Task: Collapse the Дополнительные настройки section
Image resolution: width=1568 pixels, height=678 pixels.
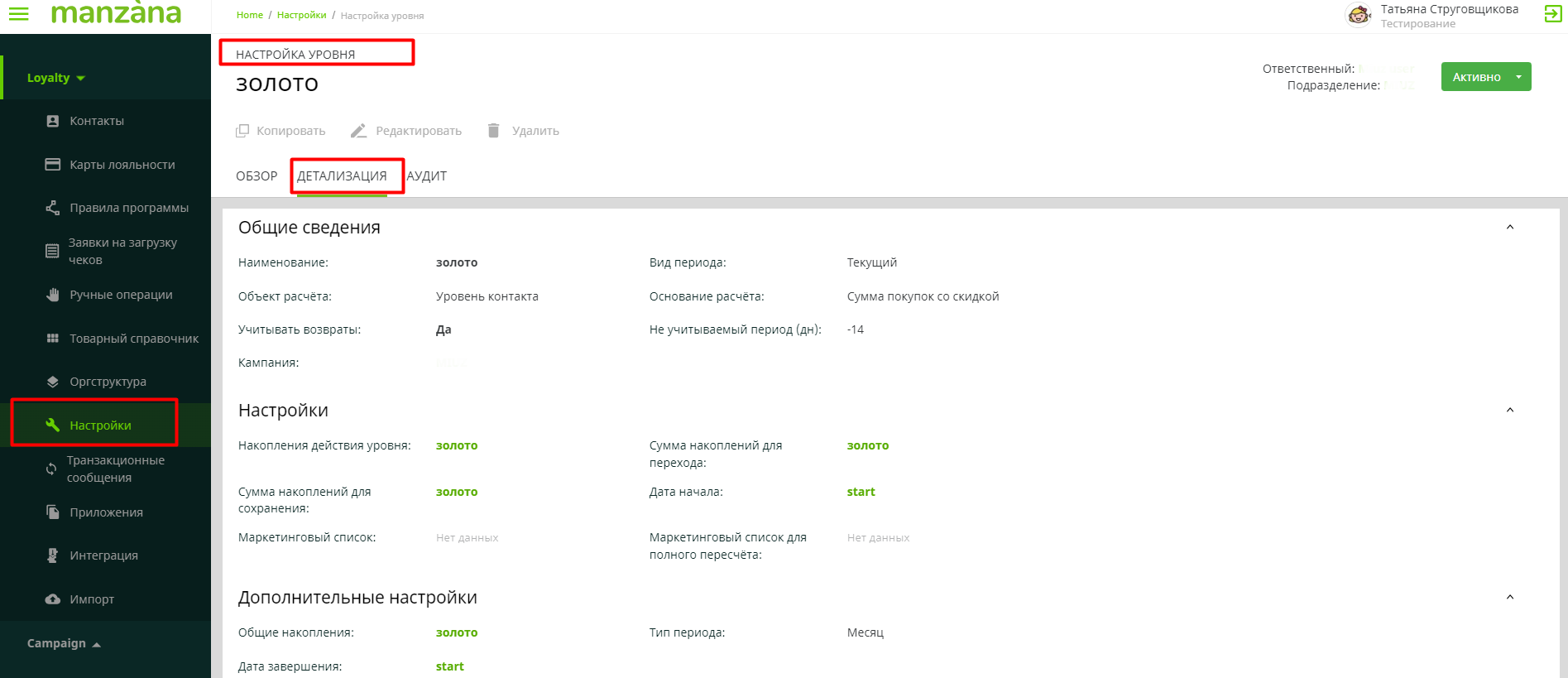Action: 1510,598
